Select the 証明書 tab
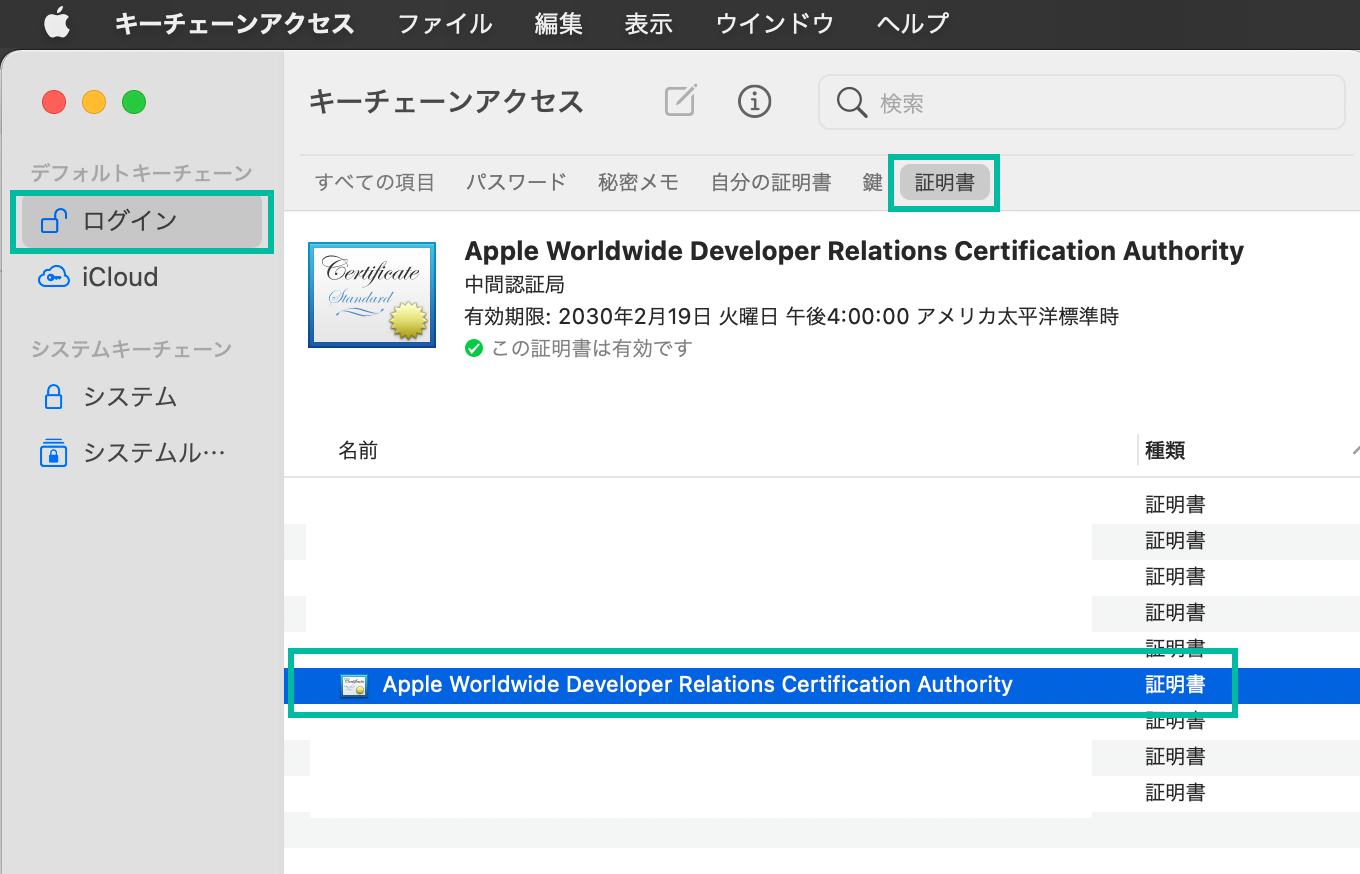The width and height of the screenshot is (1360, 874). pos(945,182)
